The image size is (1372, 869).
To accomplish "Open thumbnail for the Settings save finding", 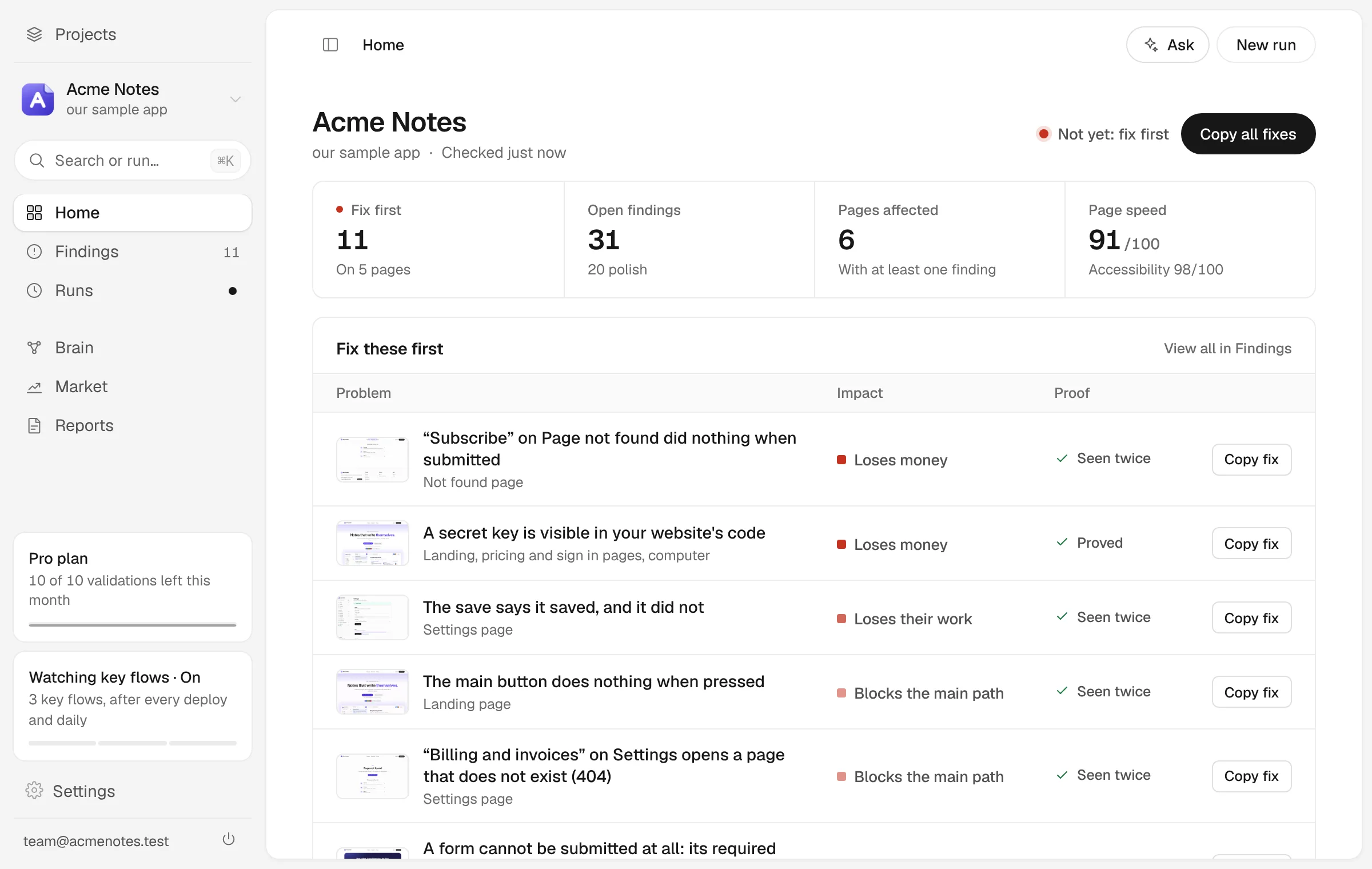I will [x=373, y=617].
